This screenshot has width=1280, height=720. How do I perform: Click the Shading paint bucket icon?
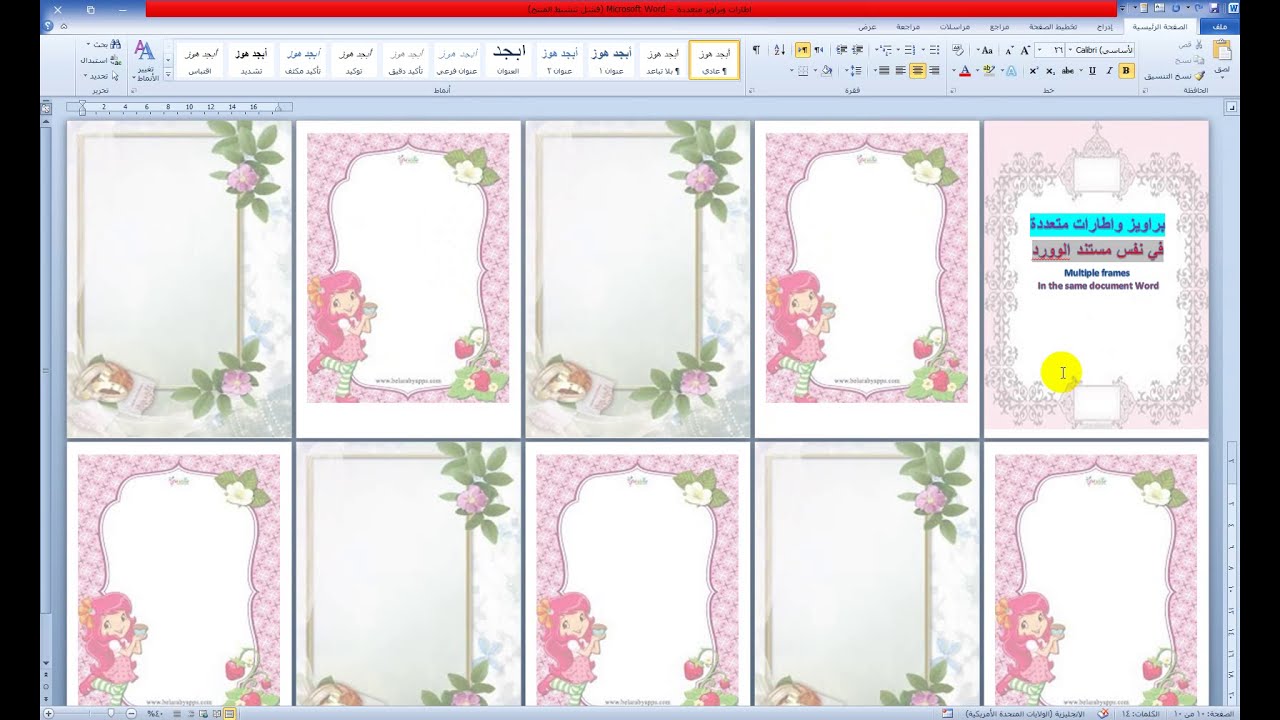(826, 70)
